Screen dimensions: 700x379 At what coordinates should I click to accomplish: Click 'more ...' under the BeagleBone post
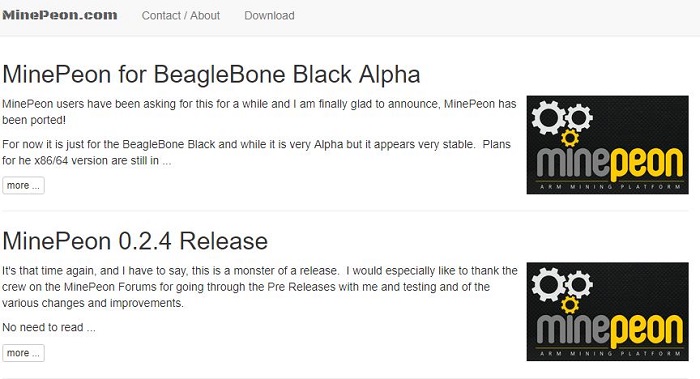[x=23, y=185]
